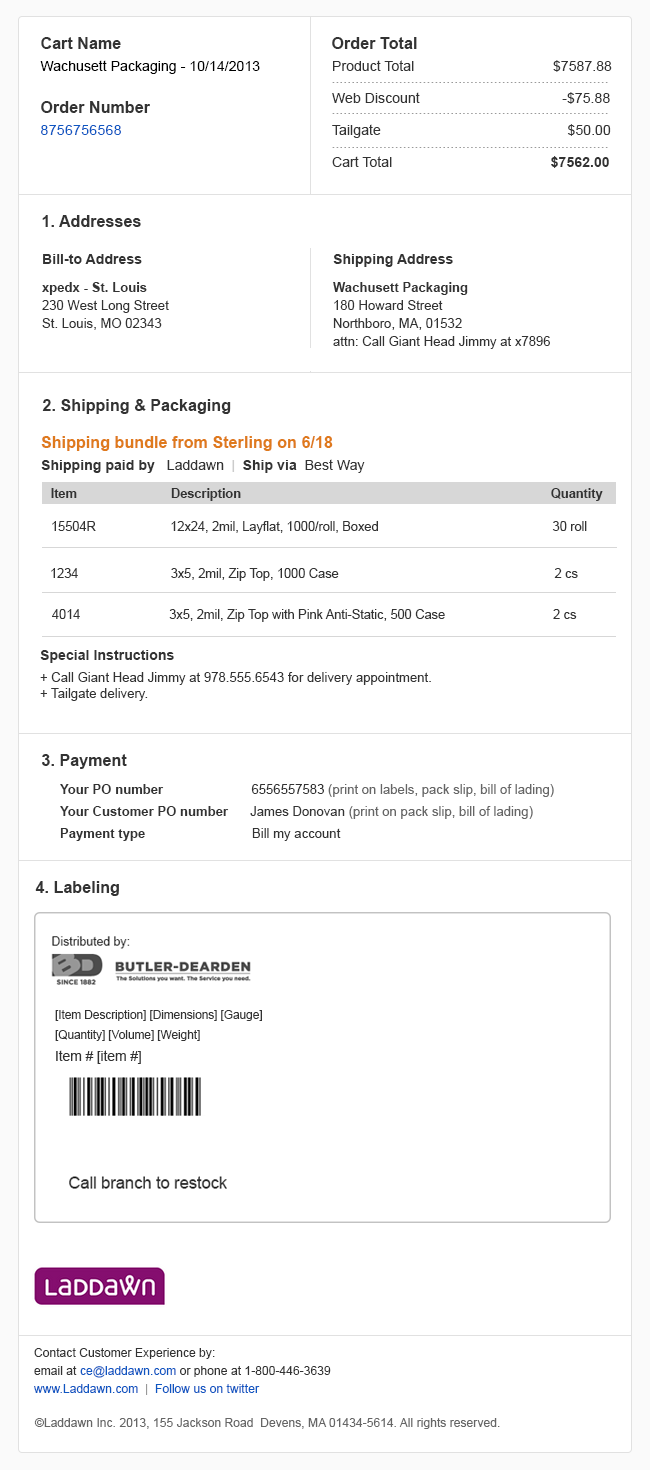The width and height of the screenshot is (650, 1470).
Task: Click the barcode on the label preview
Action: pyautogui.click(x=135, y=1096)
